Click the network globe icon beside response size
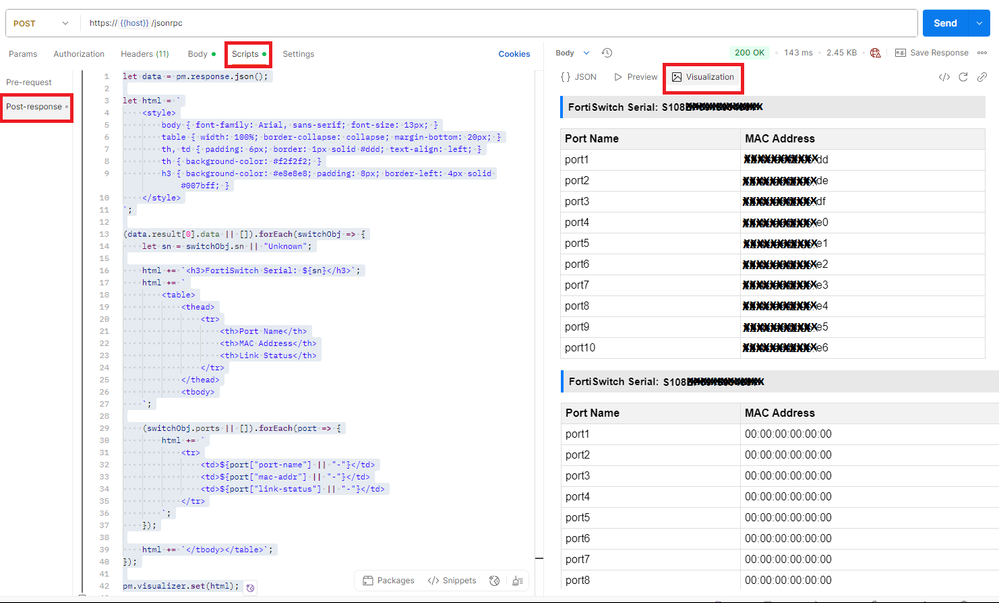The image size is (999, 603). click(876, 53)
